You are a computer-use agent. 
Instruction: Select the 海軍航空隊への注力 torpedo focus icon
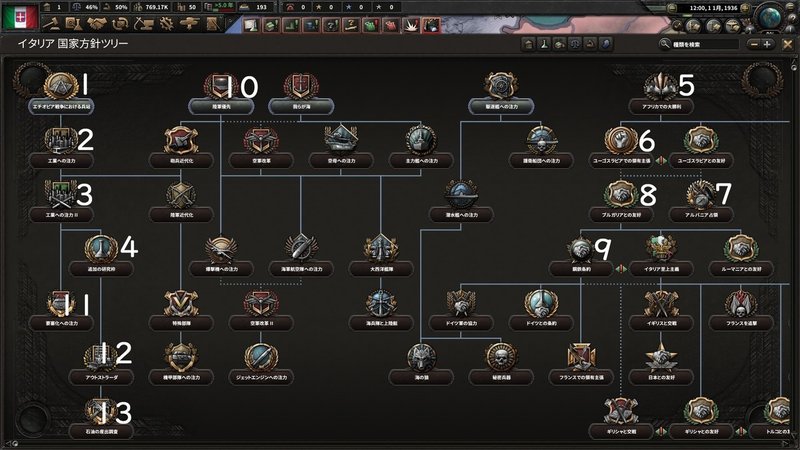(x=301, y=249)
